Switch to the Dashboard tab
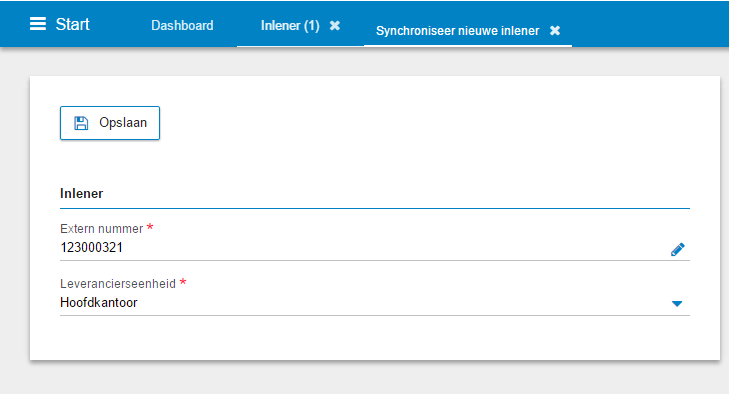Screen dimensions: 729x394 coord(182,26)
